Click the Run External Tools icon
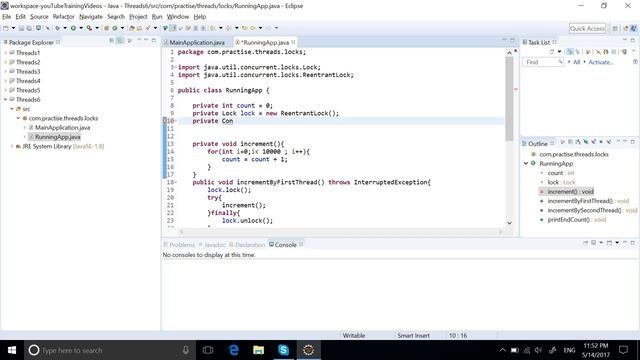The height and width of the screenshot is (360, 640). [x=89, y=28]
